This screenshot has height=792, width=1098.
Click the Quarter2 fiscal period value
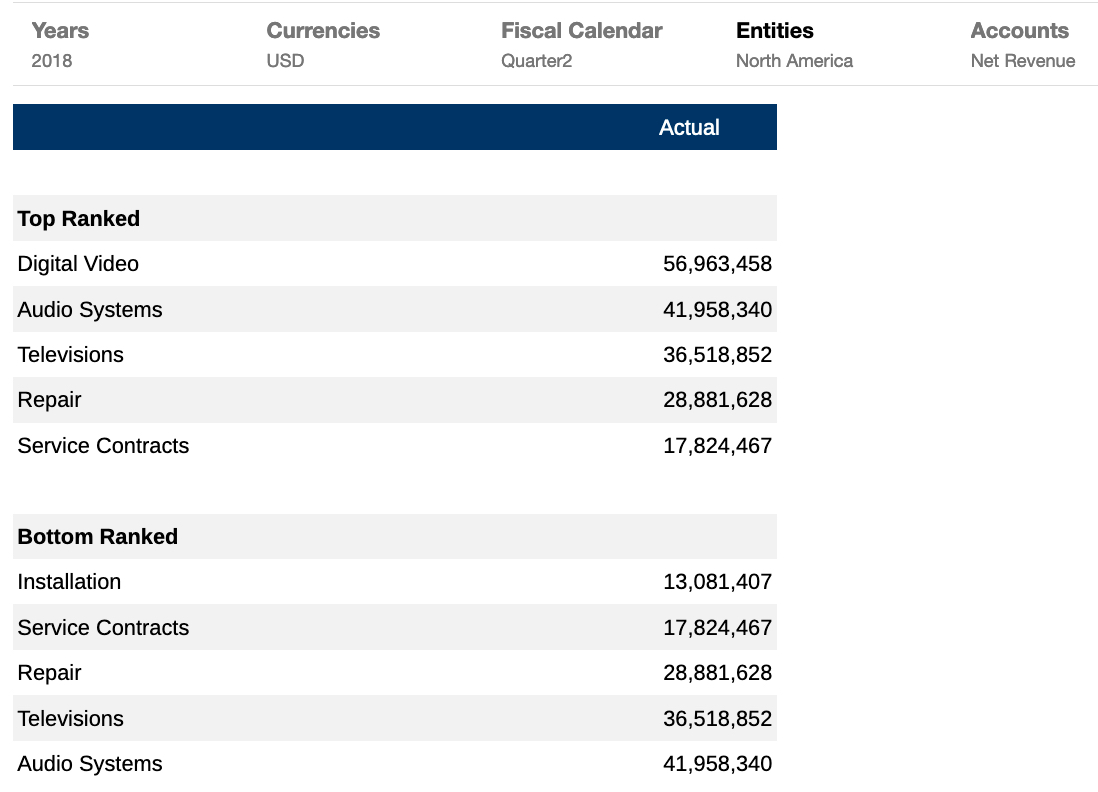[537, 61]
